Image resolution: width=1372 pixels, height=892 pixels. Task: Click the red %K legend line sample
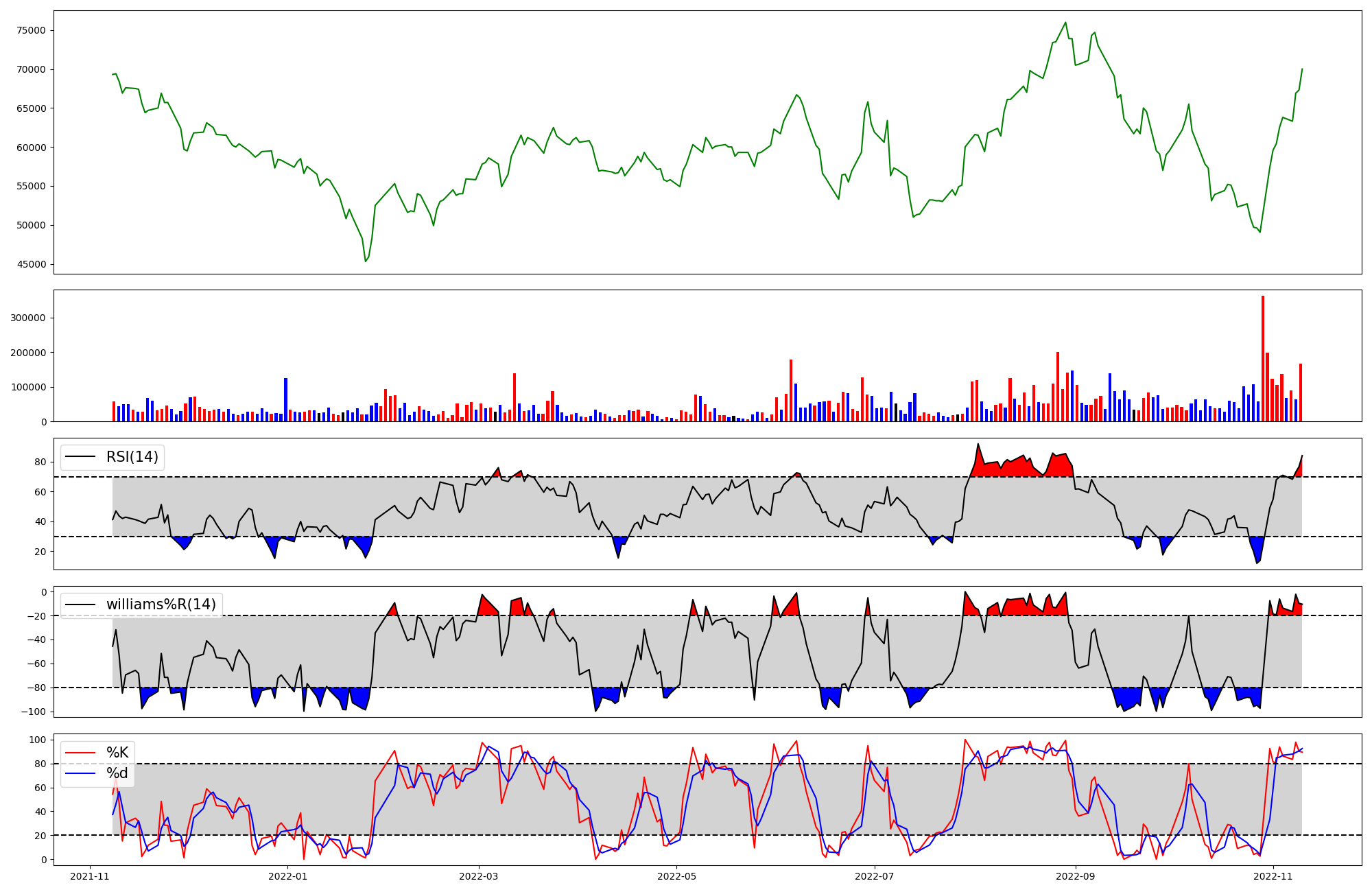click(x=80, y=753)
